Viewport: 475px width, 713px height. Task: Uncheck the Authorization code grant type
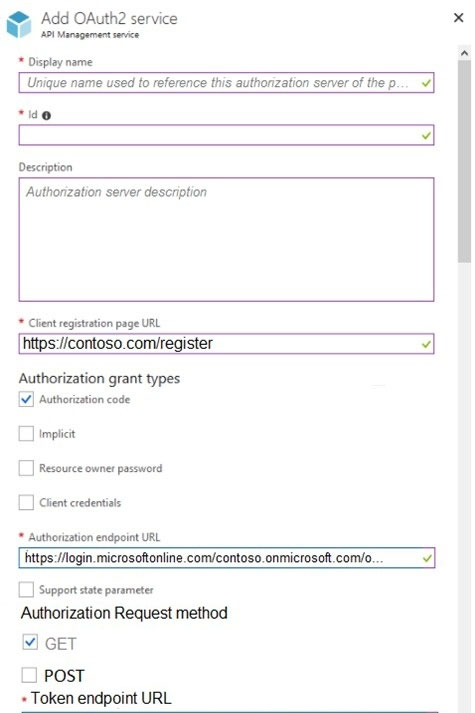(26, 399)
